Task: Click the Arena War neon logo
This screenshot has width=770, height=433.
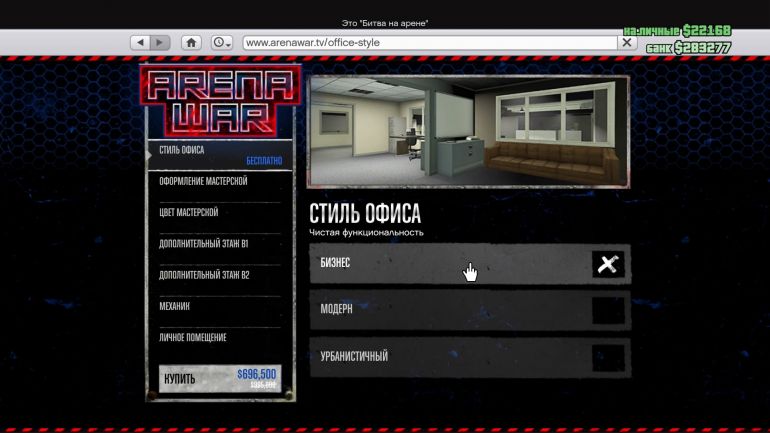Action: [x=220, y=101]
